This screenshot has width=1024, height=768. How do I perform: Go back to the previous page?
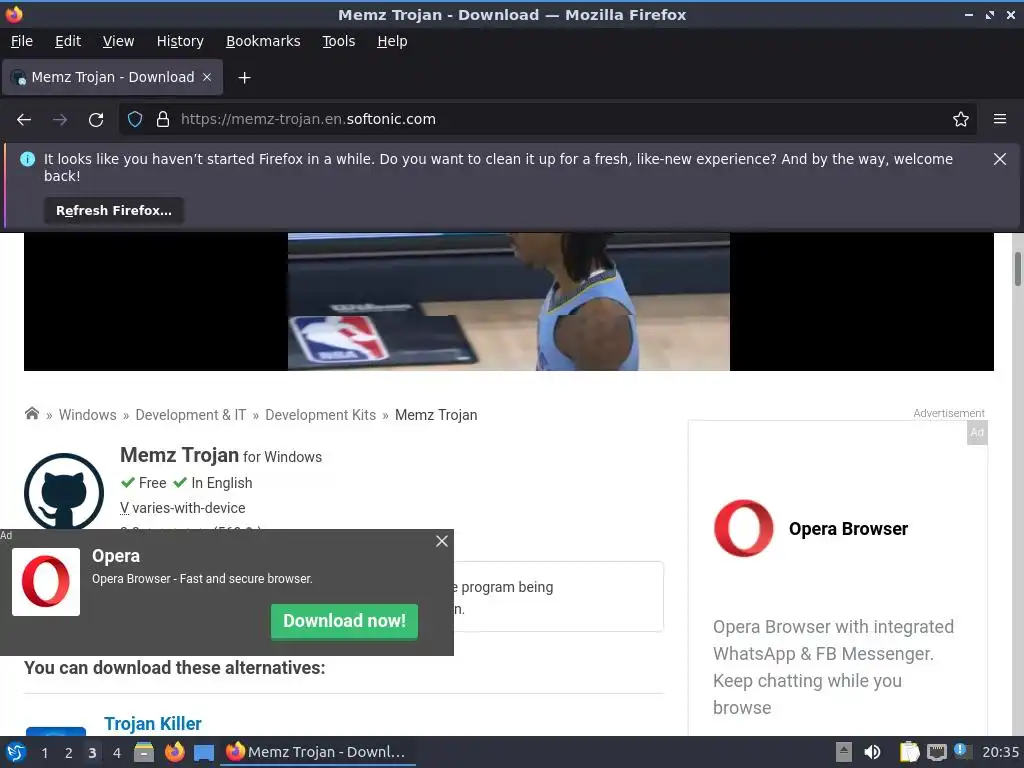pos(24,120)
